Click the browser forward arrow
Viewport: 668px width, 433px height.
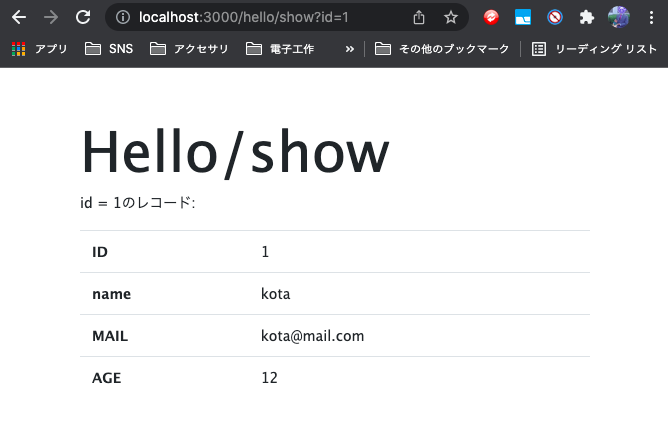click(51, 17)
